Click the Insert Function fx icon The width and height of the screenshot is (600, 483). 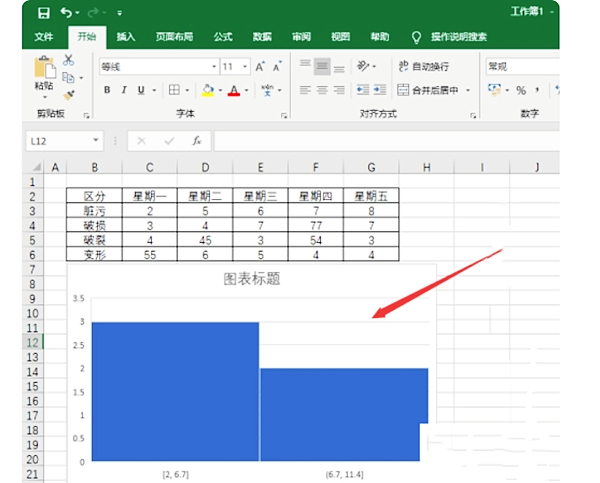click(197, 141)
